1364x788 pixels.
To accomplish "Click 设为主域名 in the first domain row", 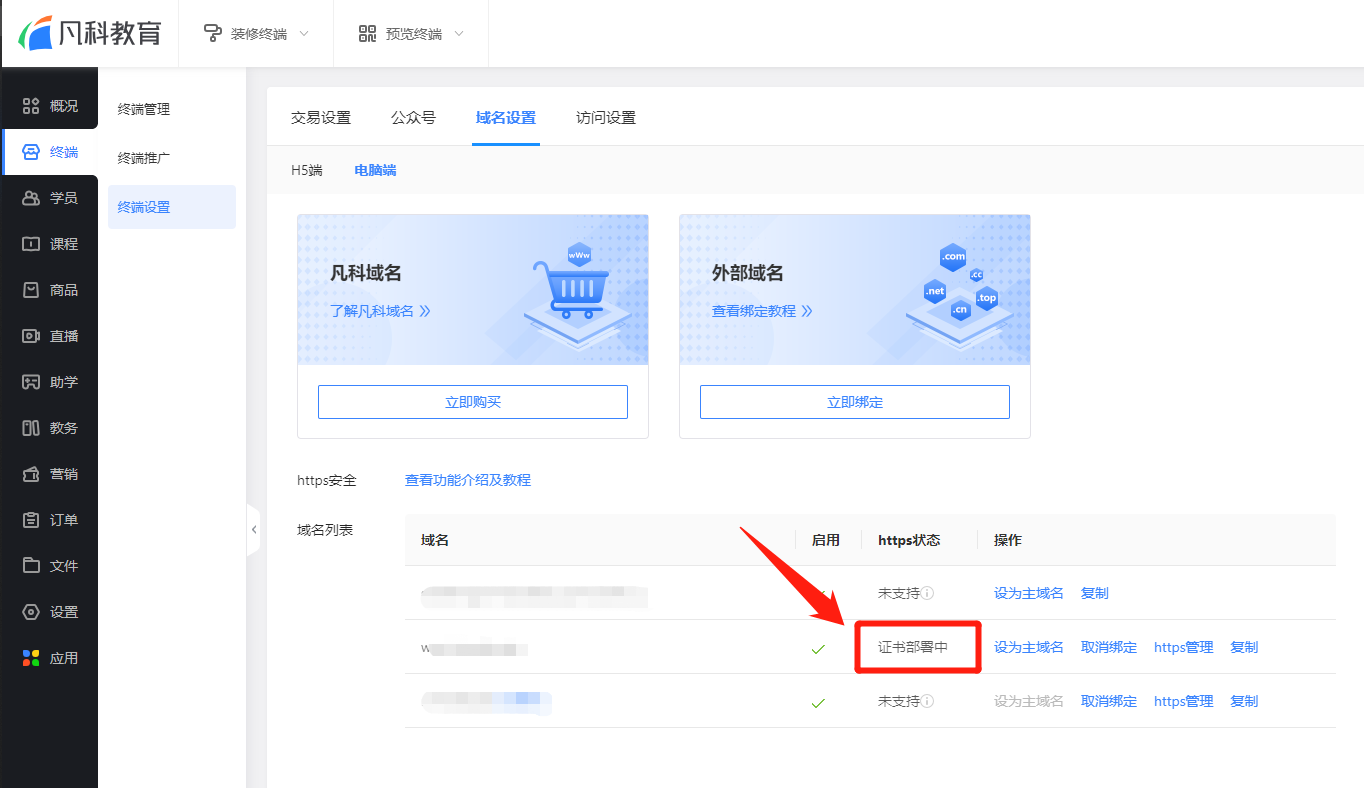I will [1029, 593].
